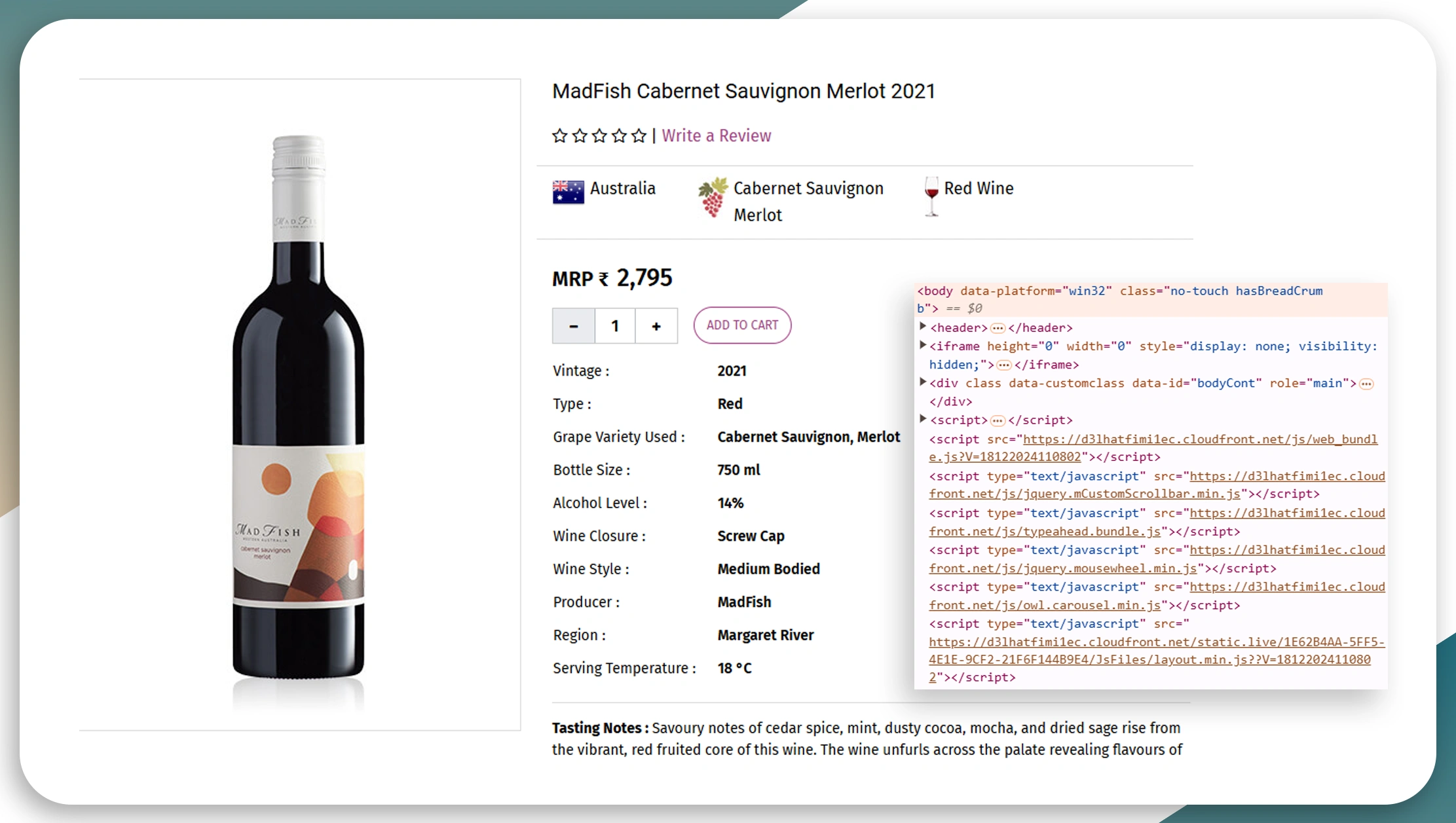
Task: Click the quantity increase plus button
Action: pyautogui.click(x=655, y=325)
